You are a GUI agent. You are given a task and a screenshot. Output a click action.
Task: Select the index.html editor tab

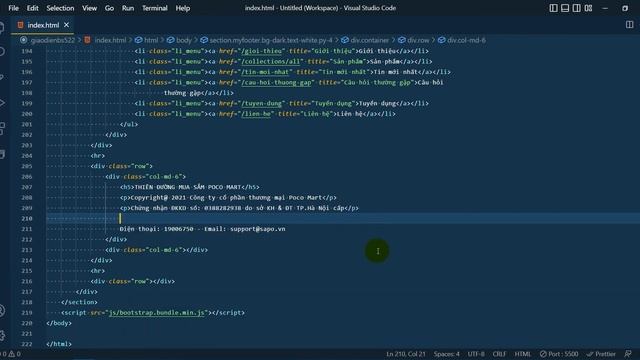click(43, 25)
